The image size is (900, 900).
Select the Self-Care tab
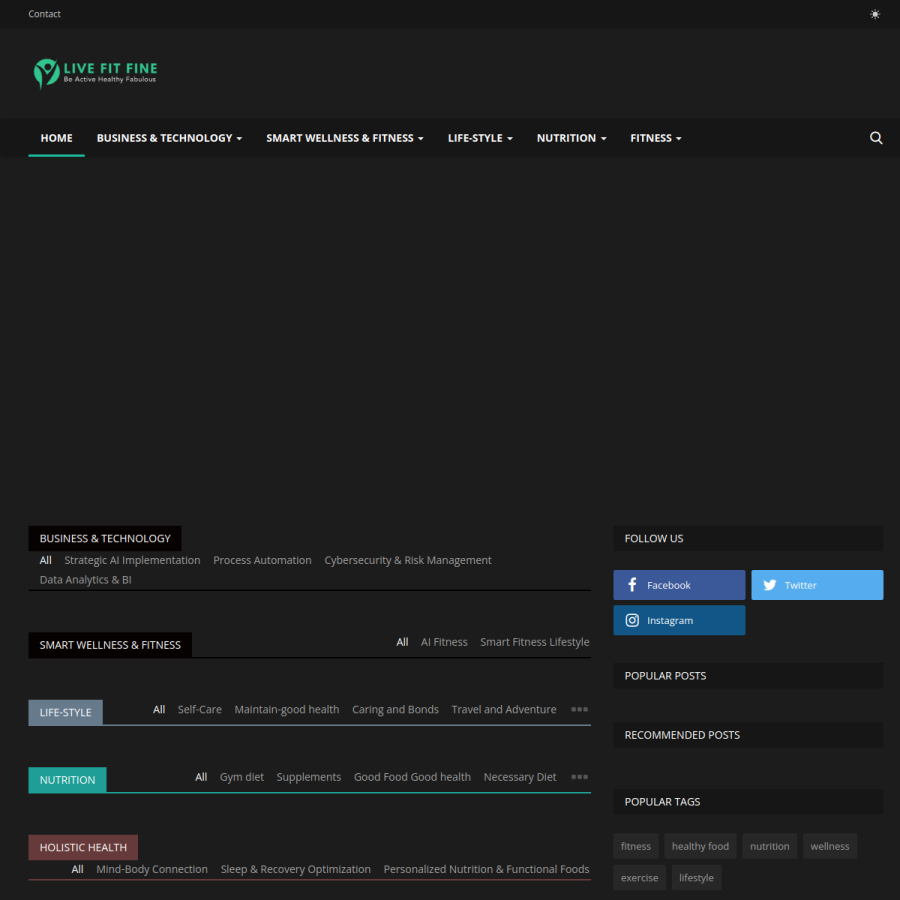tap(199, 709)
